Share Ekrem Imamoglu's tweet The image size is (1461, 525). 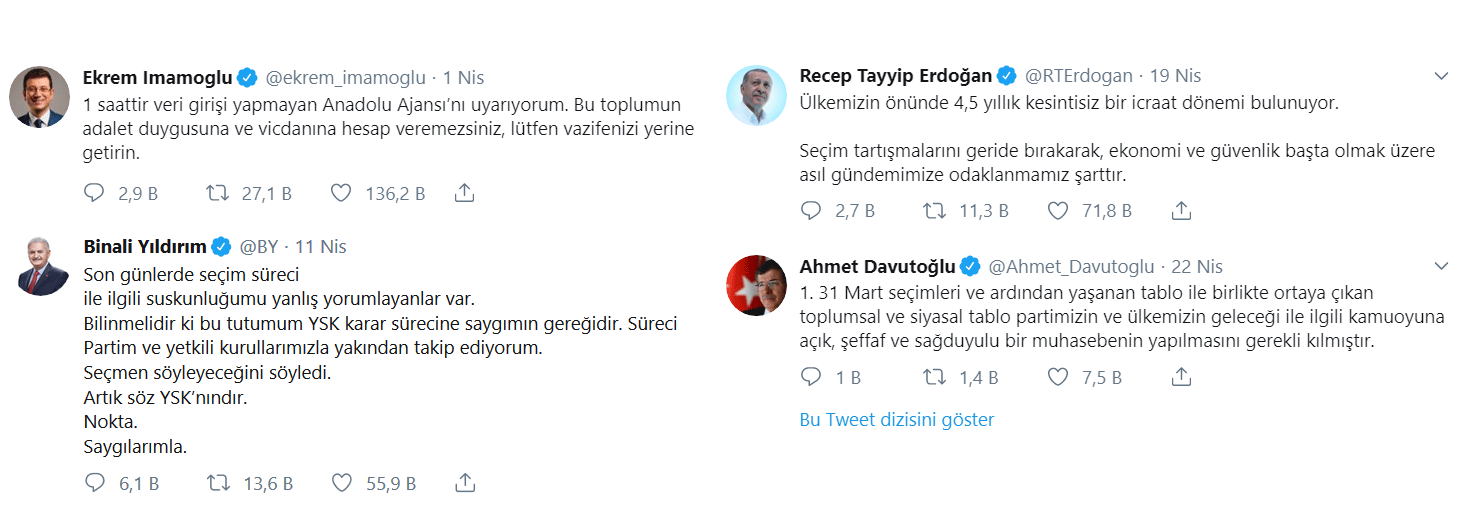[464, 193]
